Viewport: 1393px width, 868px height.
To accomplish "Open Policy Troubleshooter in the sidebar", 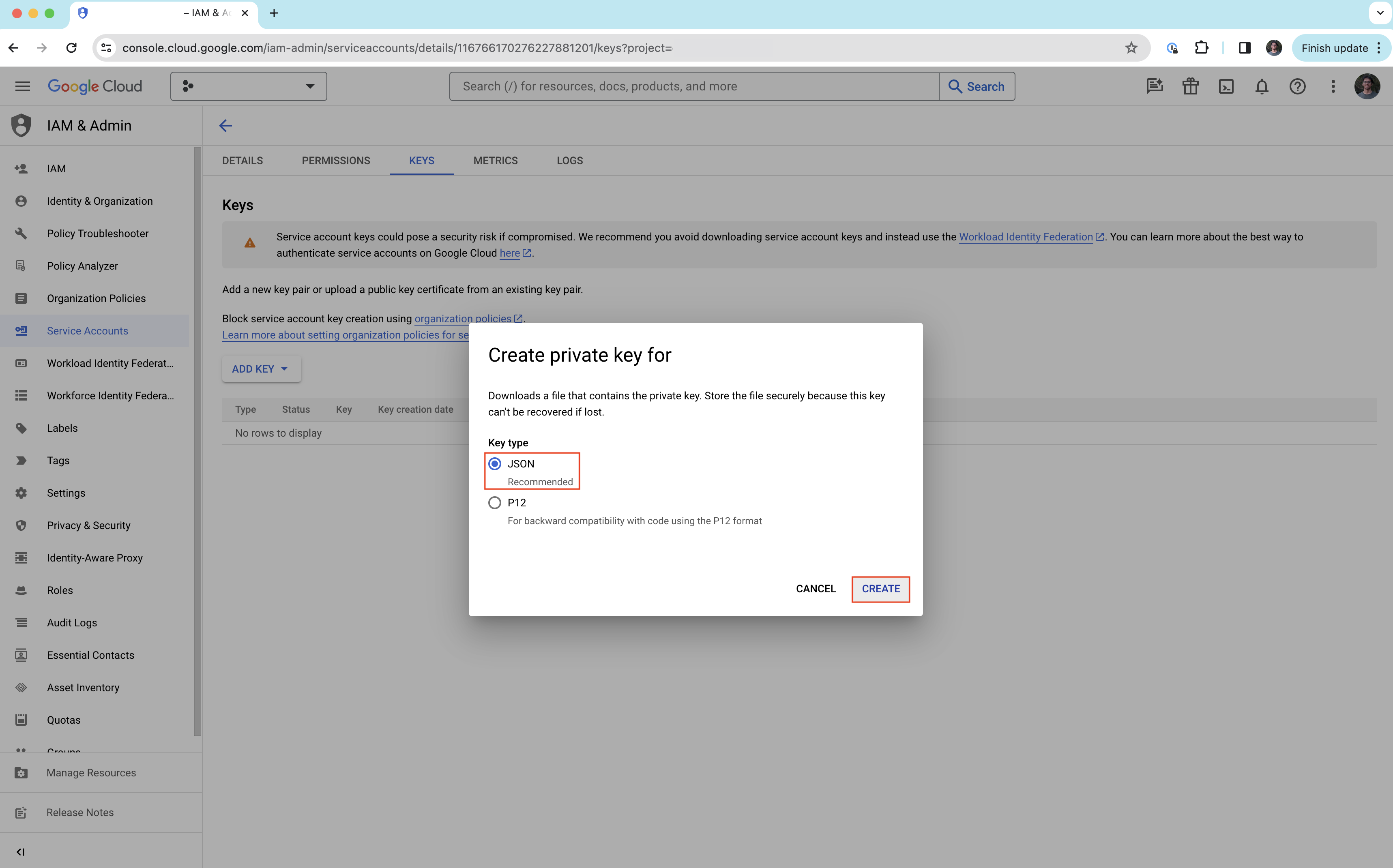I will pyautogui.click(x=95, y=234).
